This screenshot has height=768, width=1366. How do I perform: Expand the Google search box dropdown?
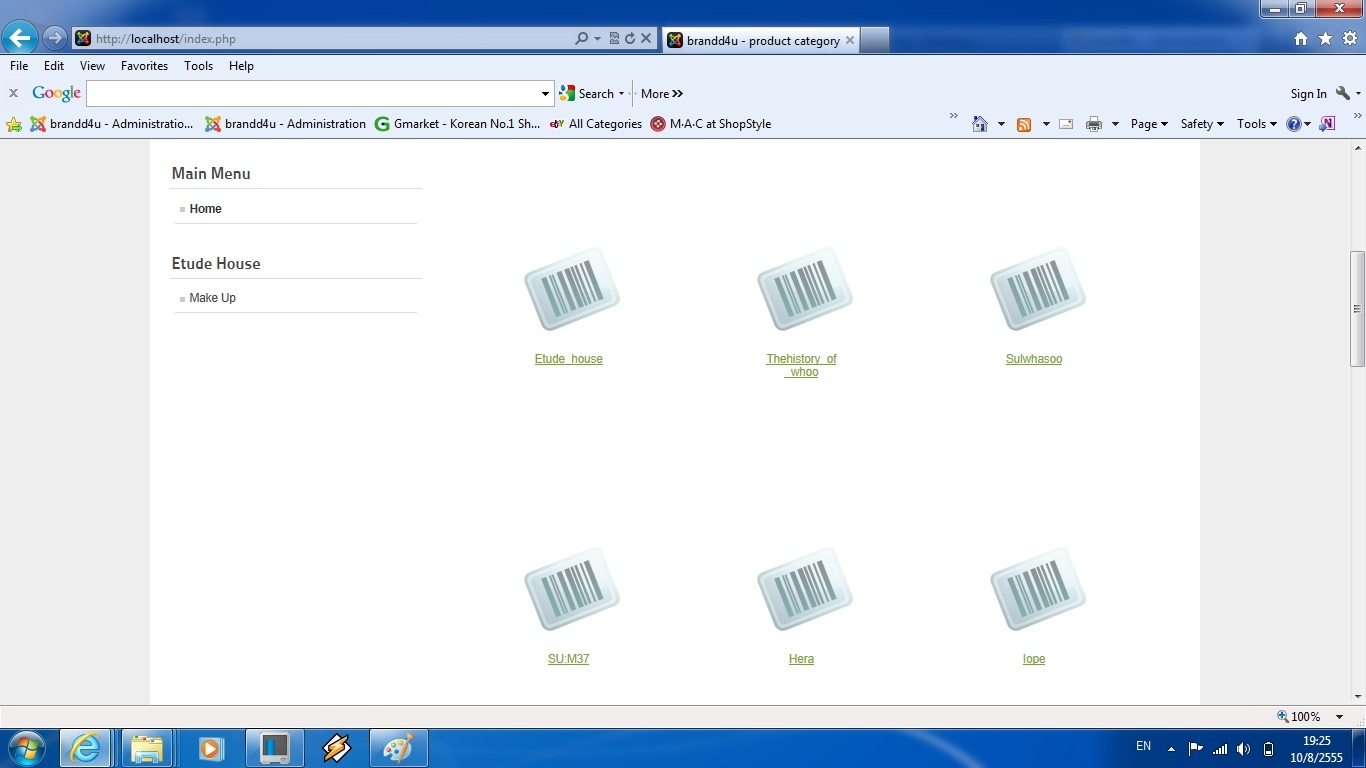pyautogui.click(x=545, y=93)
